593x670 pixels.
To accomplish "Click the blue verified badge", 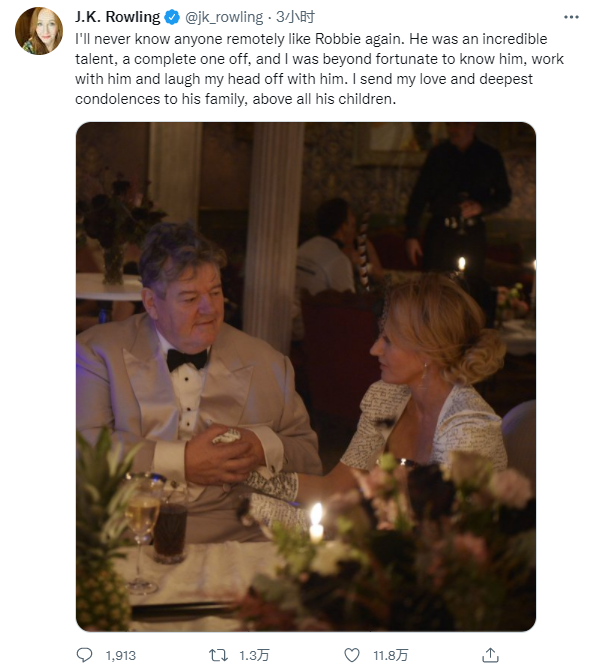I will pyautogui.click(x=172, y=17).
